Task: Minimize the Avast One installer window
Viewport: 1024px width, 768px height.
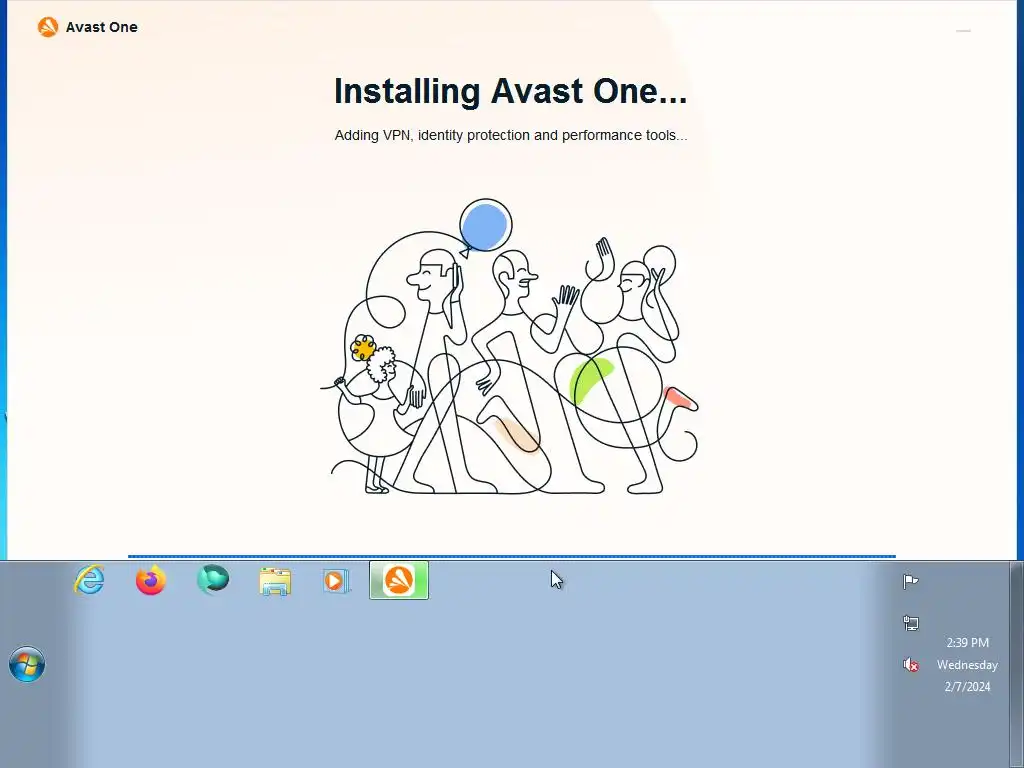Action: click(x=963, y=31)
